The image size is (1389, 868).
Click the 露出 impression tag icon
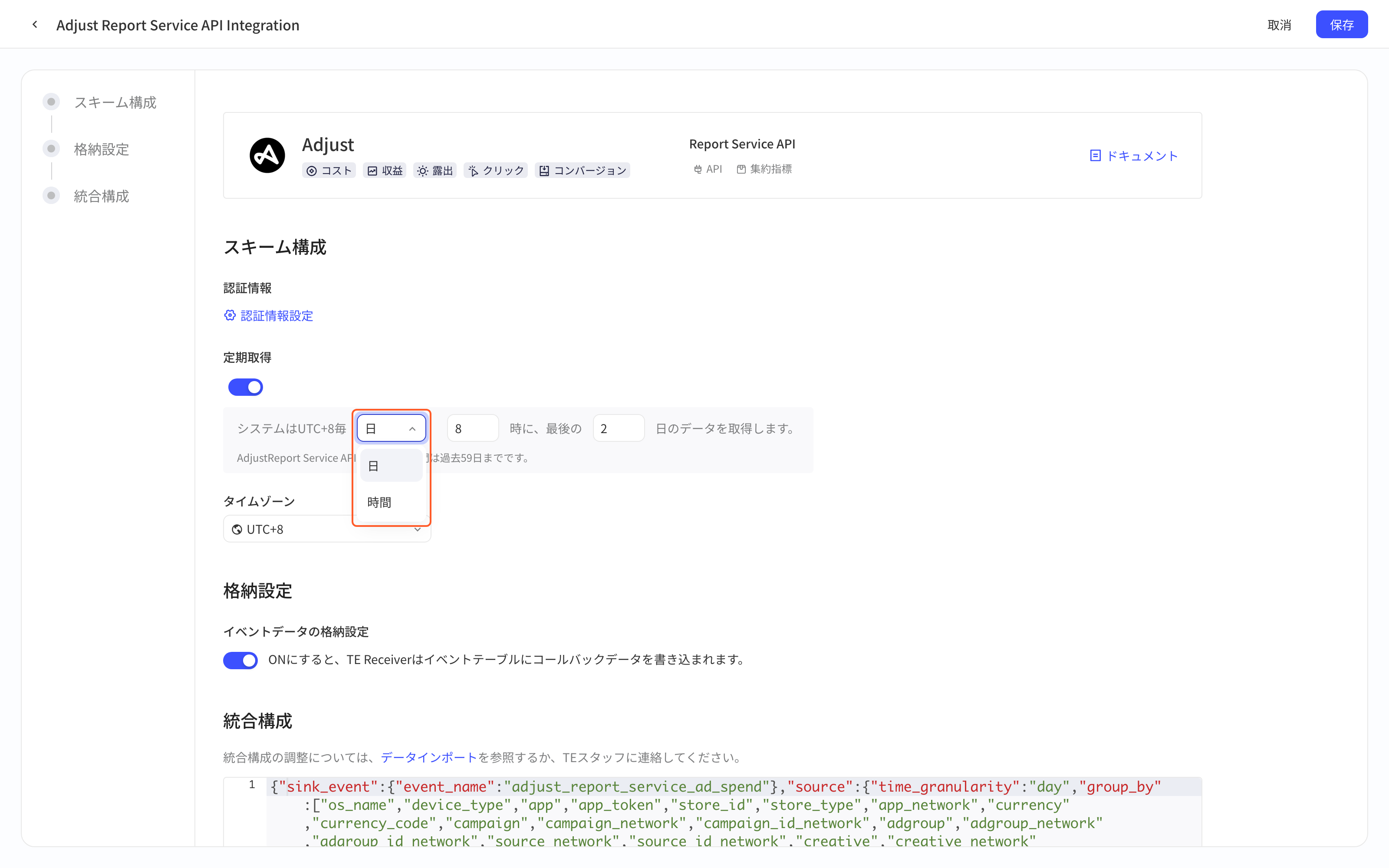pos(422,171)
